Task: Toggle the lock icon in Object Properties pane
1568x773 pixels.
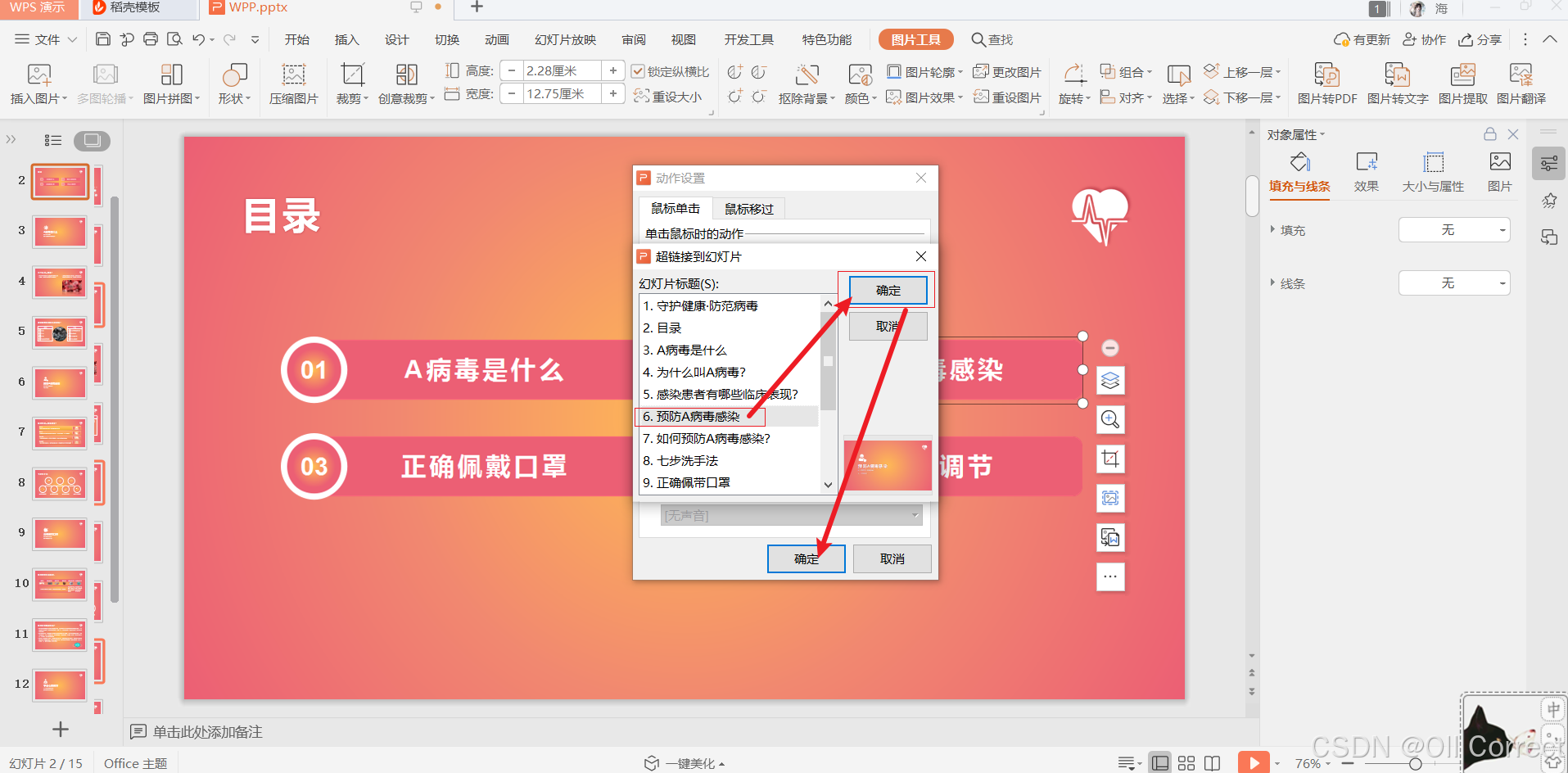Action: pos(1490,134)
